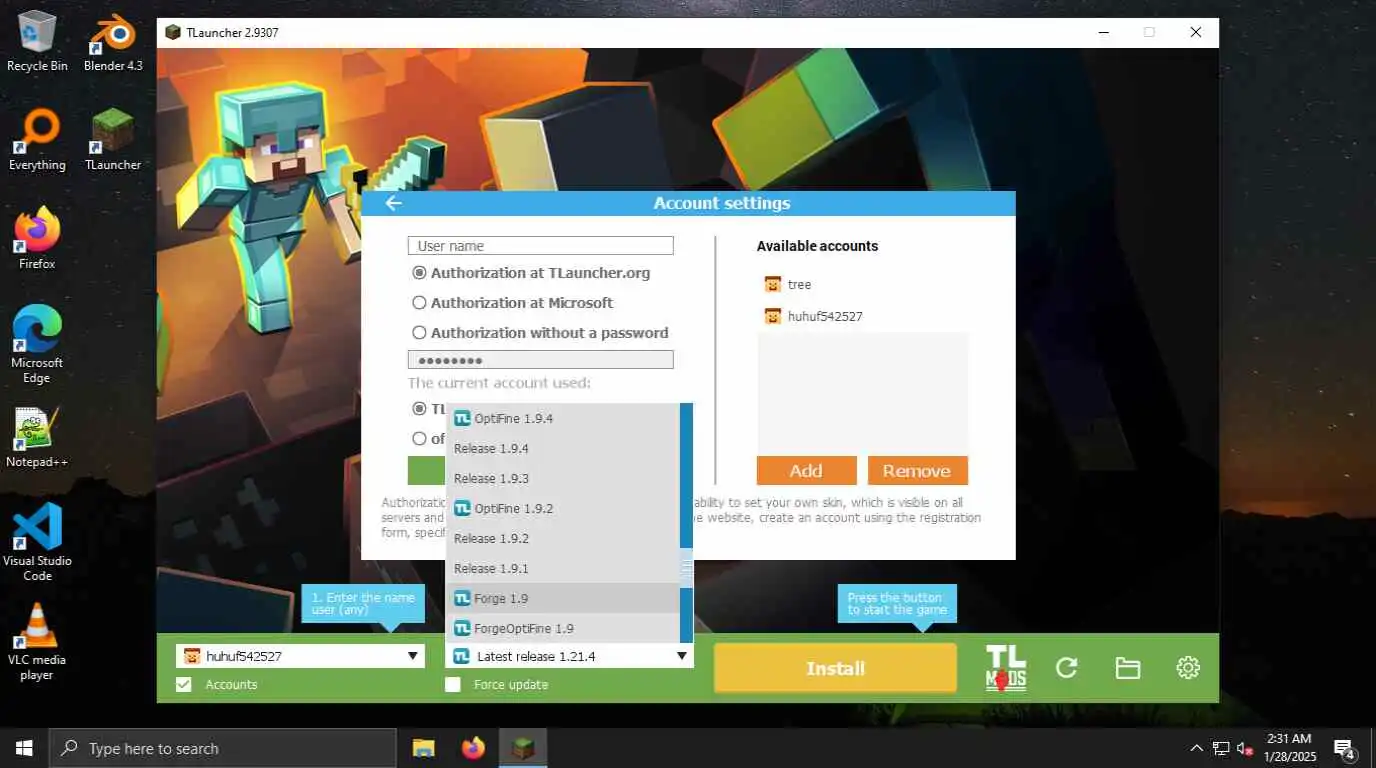Choose Release 1.9.3 from version list
The image size is (1376, 768).
pyautogui.click(x=562, y=478)
